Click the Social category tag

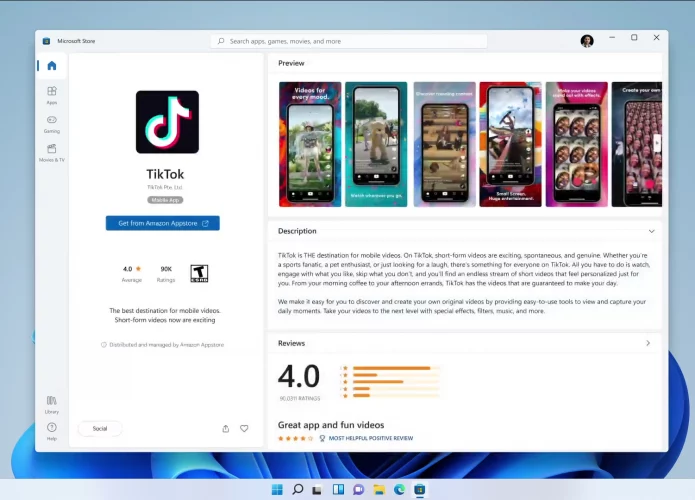pos(100,429)
